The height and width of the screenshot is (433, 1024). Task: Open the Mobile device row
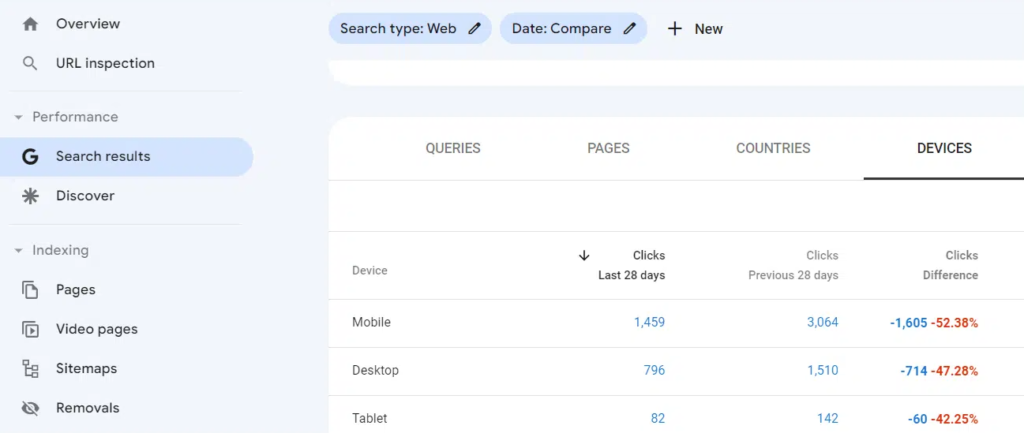371,322
